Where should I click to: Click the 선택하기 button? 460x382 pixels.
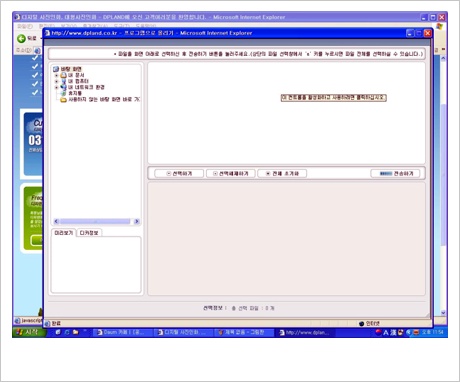(179, 173)
